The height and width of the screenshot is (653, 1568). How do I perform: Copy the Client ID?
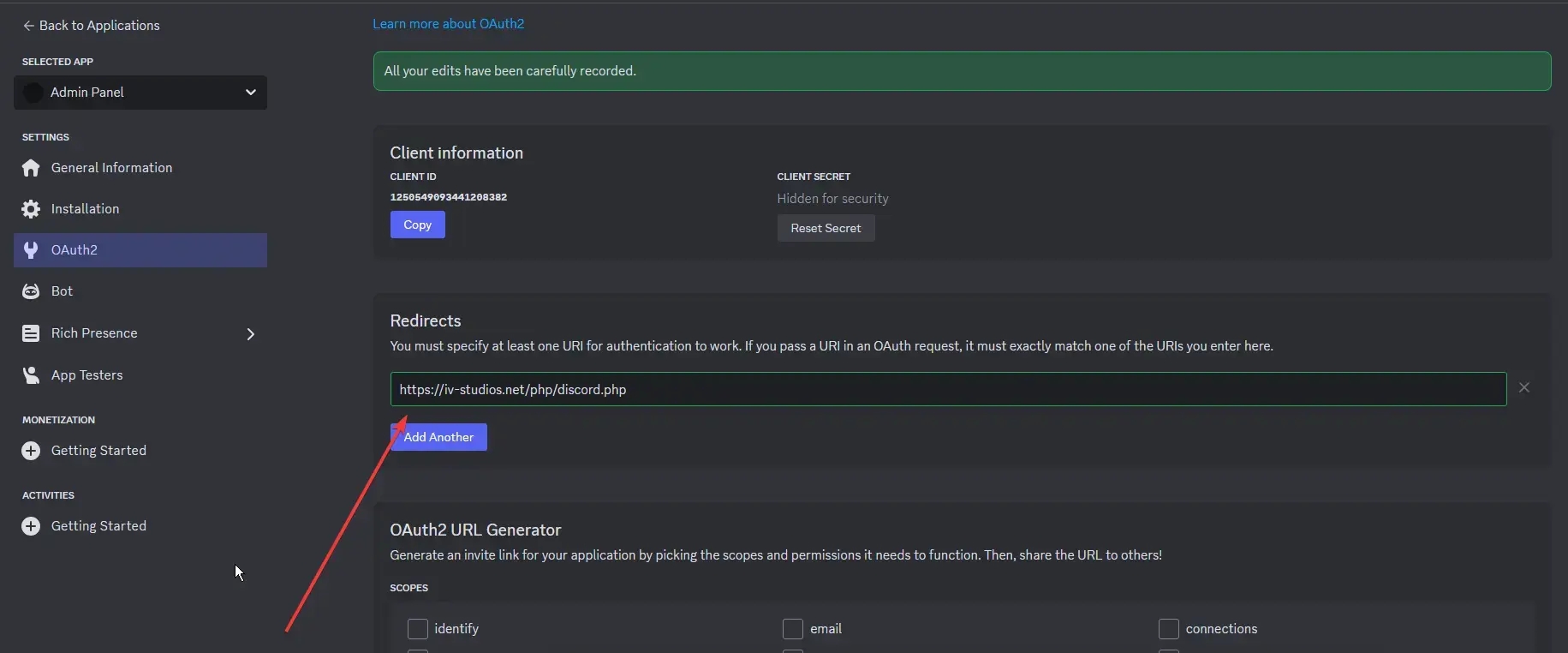click(417, 225)
